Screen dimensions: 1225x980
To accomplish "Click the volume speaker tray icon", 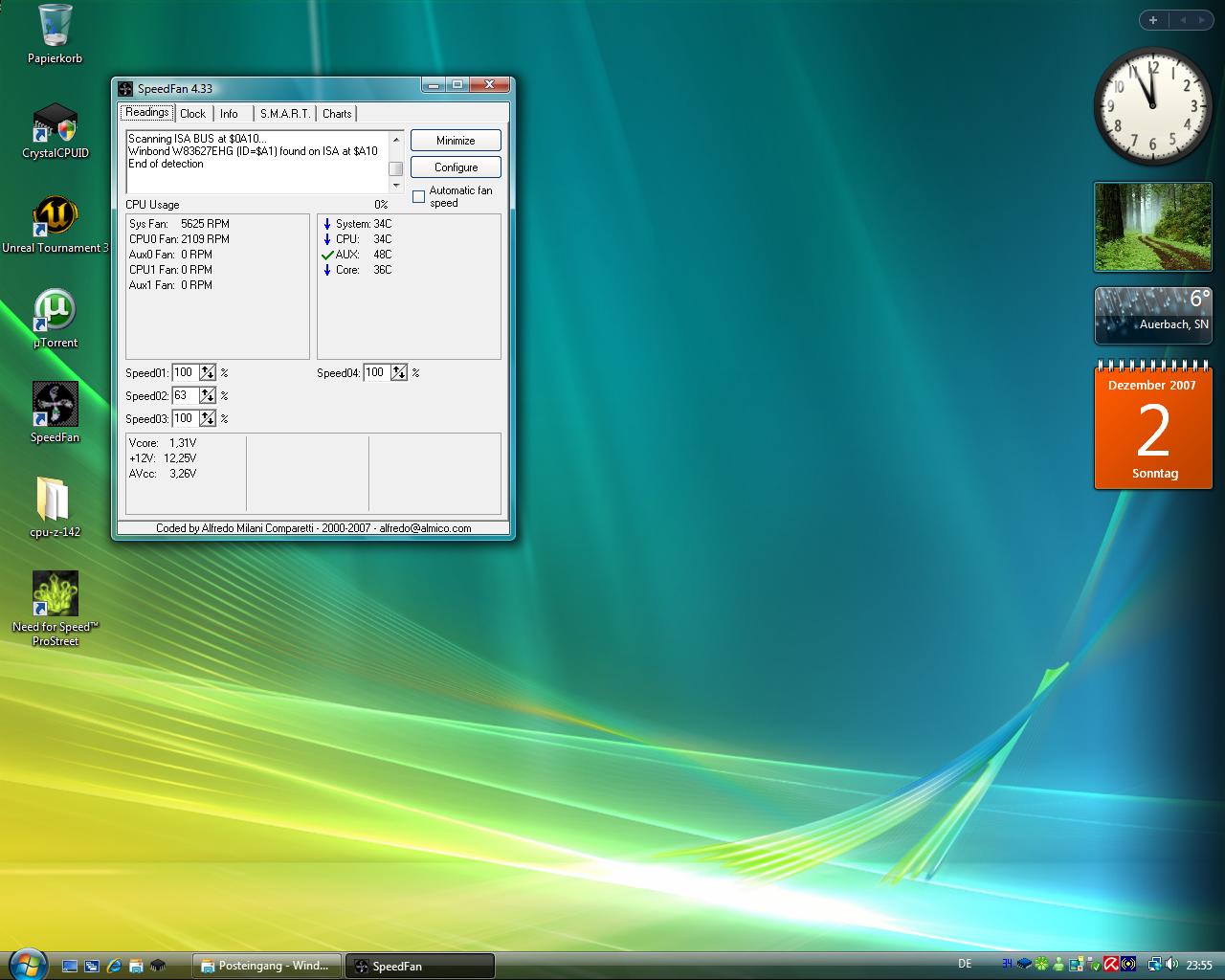I will coord(1172,964).
